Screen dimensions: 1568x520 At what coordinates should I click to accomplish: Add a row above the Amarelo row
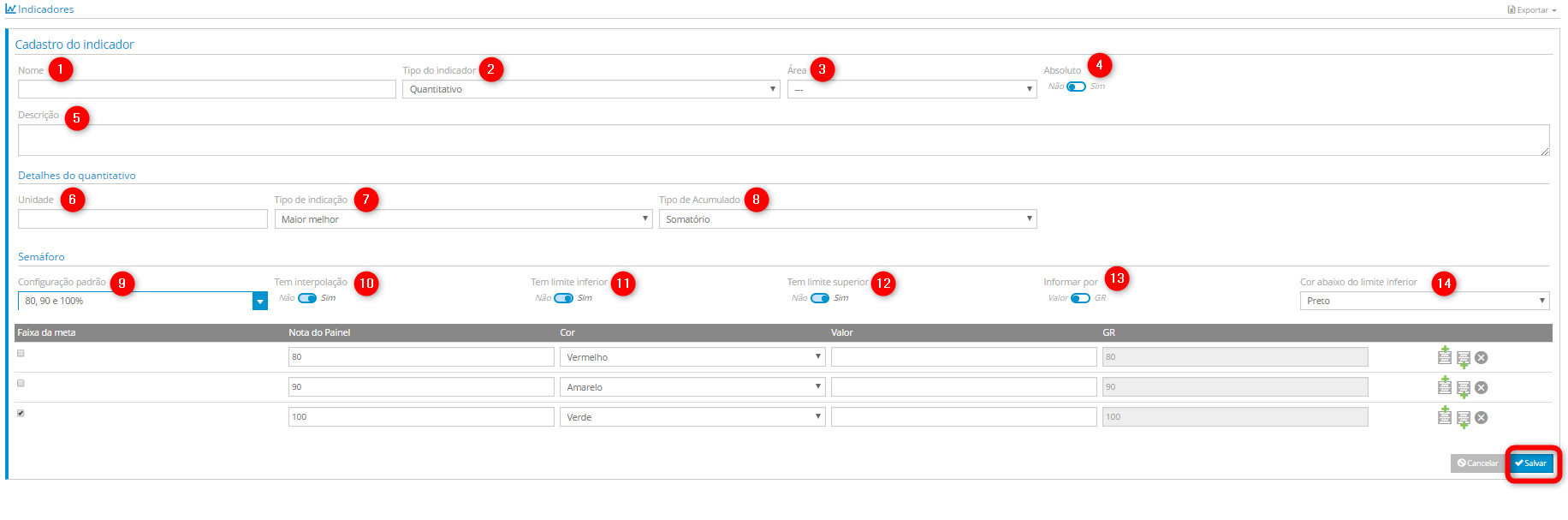coord(1445,386)
